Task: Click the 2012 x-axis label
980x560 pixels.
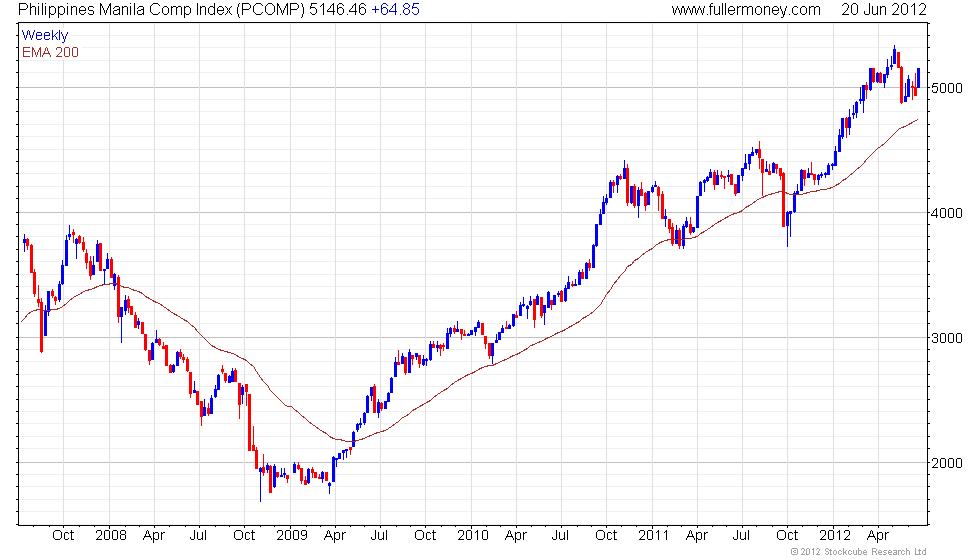Action: 835,536
